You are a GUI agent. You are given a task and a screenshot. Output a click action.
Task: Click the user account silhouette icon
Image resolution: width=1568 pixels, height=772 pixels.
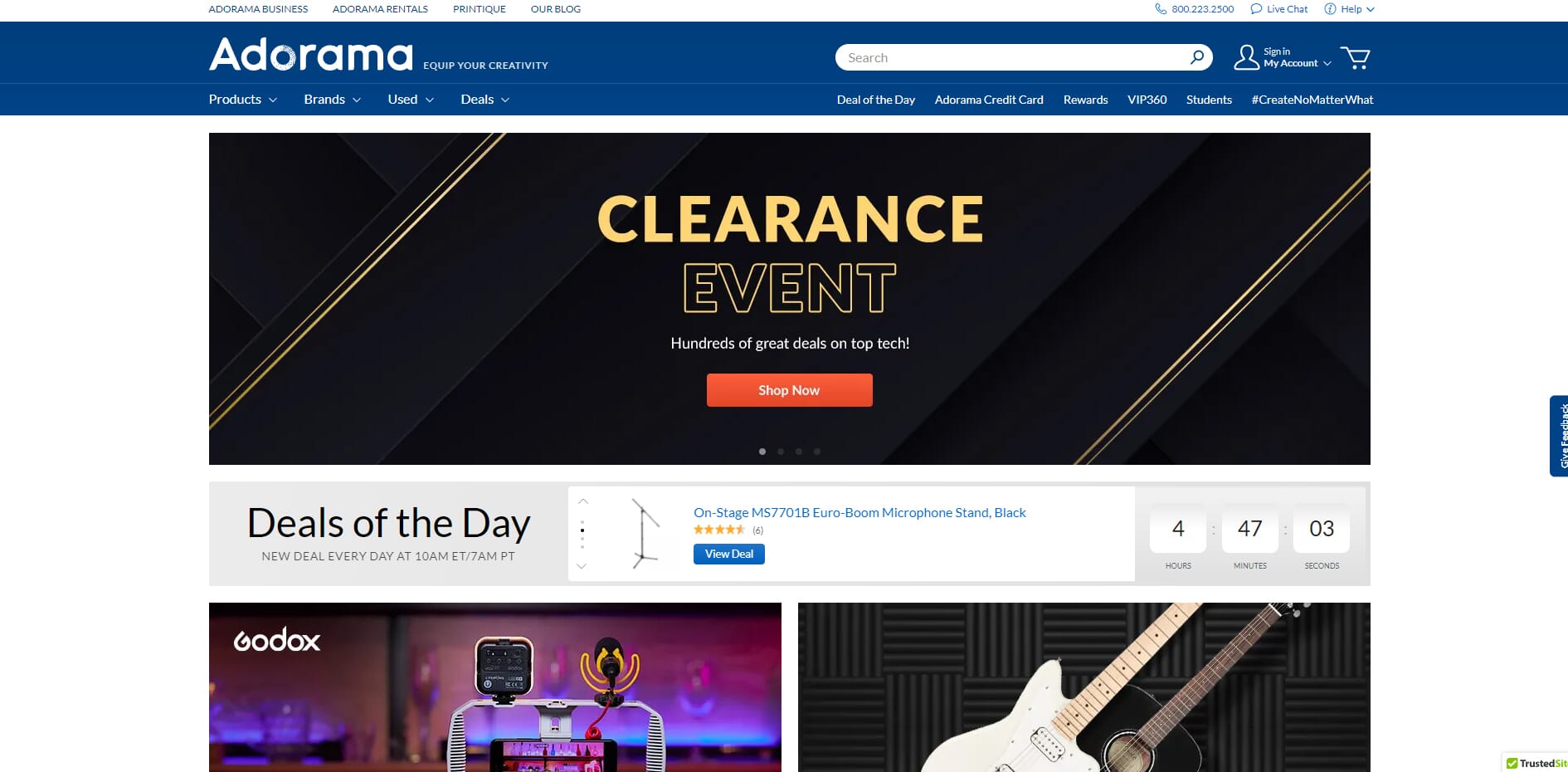pos(1246,57)
